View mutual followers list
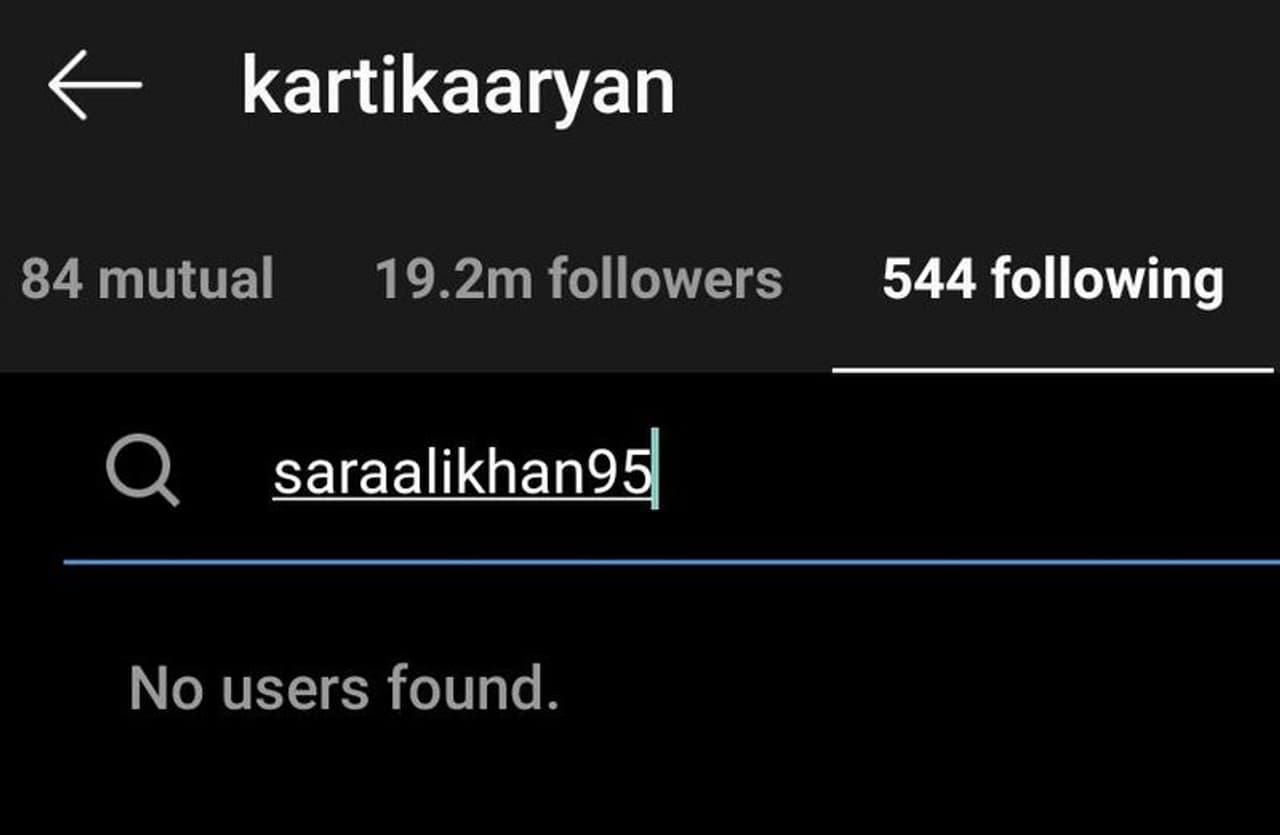This screenshot has height=835, width=1280. pyautogui.click(x=147, y=279)
